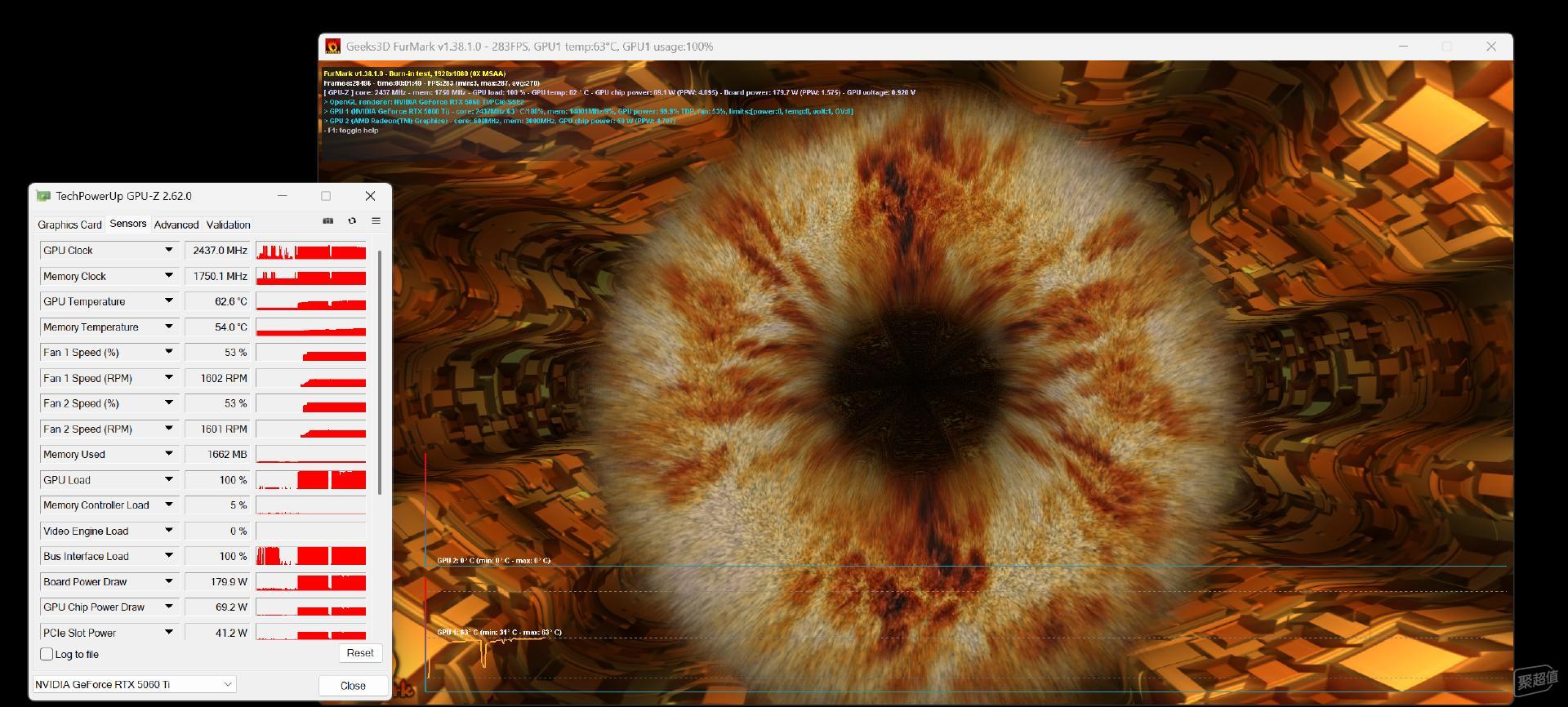Open the Advanced tab in GPU-Z
Image resolution: width=1568 pixels, height=707 pixels.
click(x=176, y=225)
